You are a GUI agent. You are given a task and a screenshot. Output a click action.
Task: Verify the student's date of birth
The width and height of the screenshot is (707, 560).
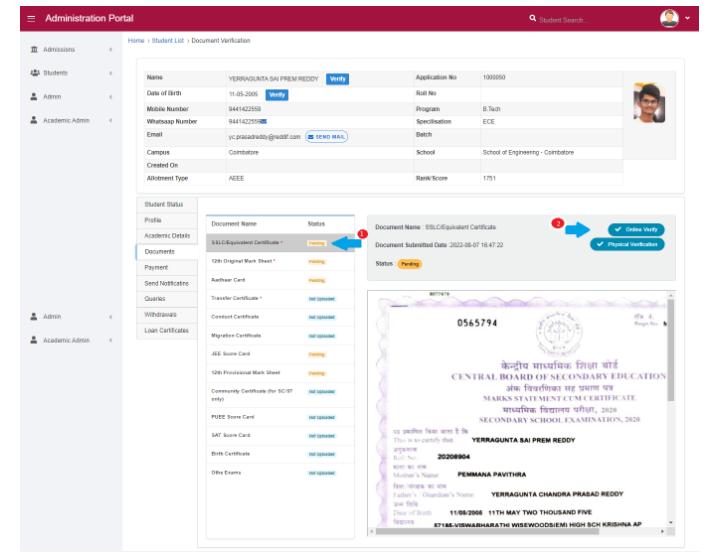(x=276, y=94)
